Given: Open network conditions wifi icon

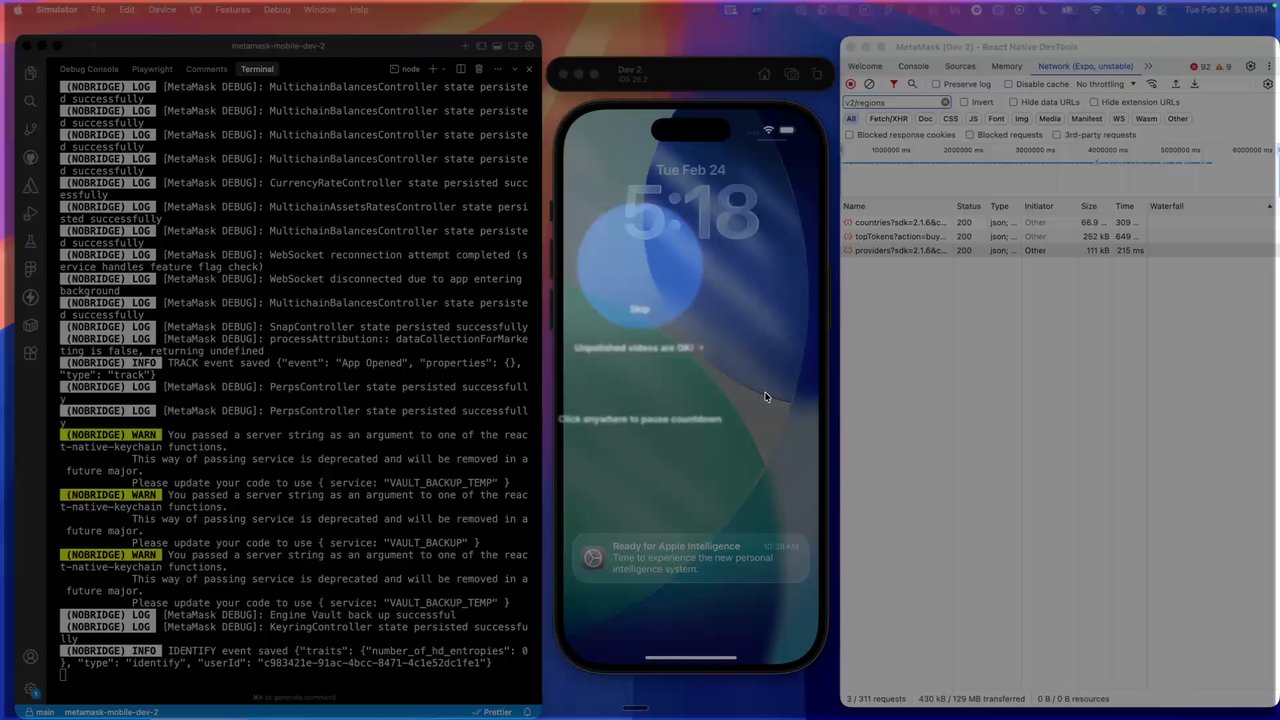Looking at the screenshot, I should [x=1152, y=84].
